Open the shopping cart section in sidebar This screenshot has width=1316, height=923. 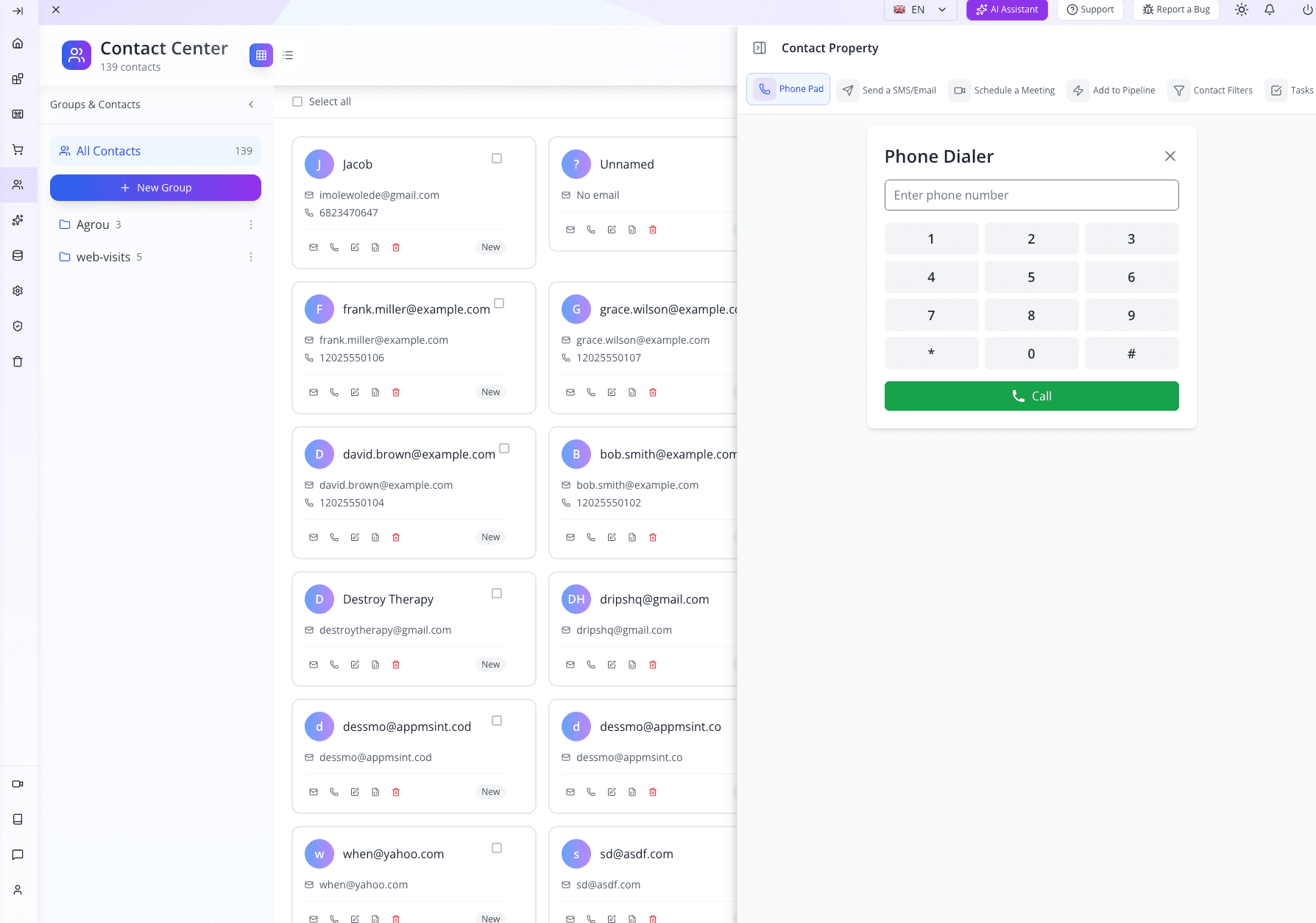tap(18, 149)
